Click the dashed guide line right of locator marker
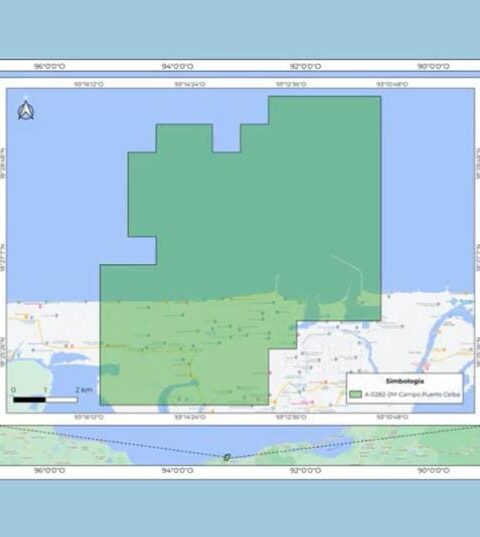Viewport: 480px width, 537px height. [353, 442]
